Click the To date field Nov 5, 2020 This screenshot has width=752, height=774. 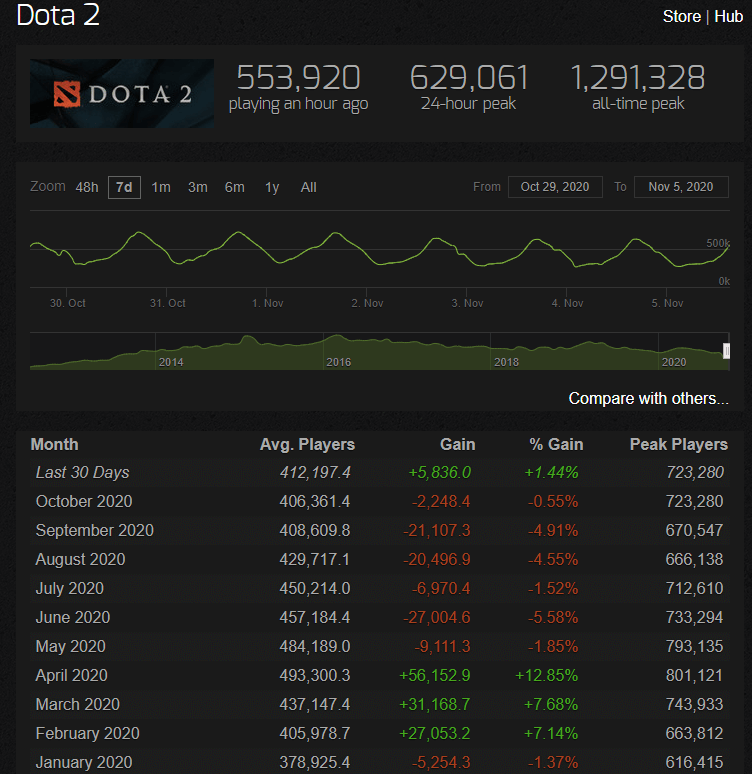[681, 187]
